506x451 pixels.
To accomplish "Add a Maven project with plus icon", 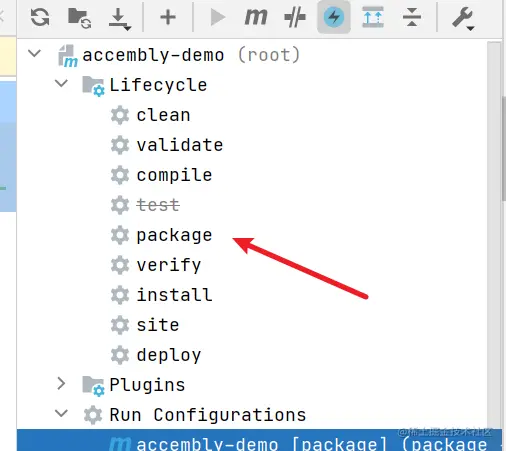I will 168,17.
